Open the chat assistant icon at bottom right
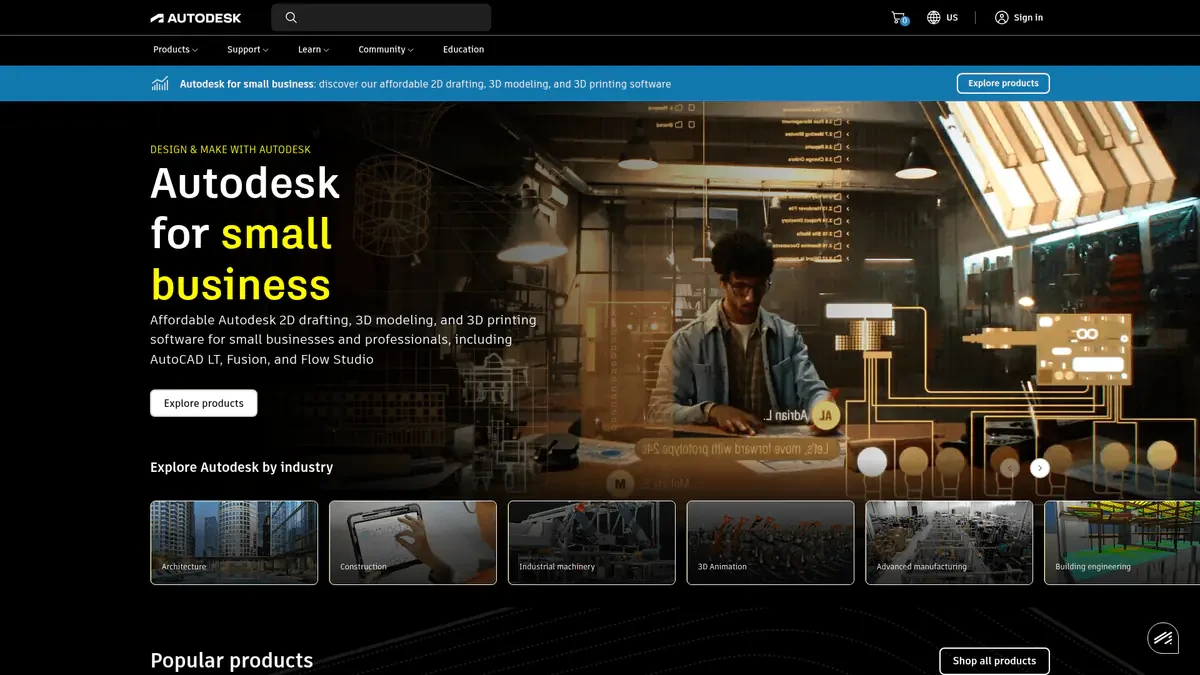 tap(1163, 637)
